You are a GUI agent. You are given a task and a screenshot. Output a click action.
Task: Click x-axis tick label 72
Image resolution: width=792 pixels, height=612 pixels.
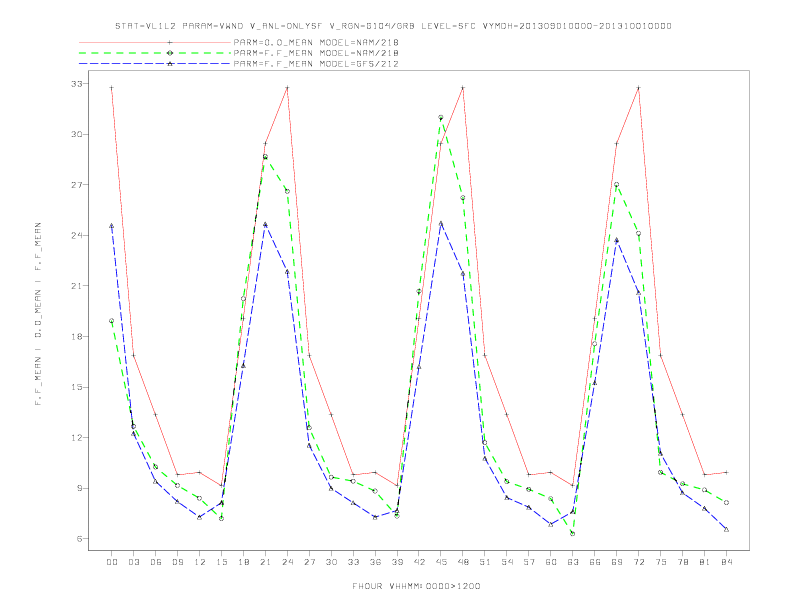pyautogui.click(x=639, y=562)
